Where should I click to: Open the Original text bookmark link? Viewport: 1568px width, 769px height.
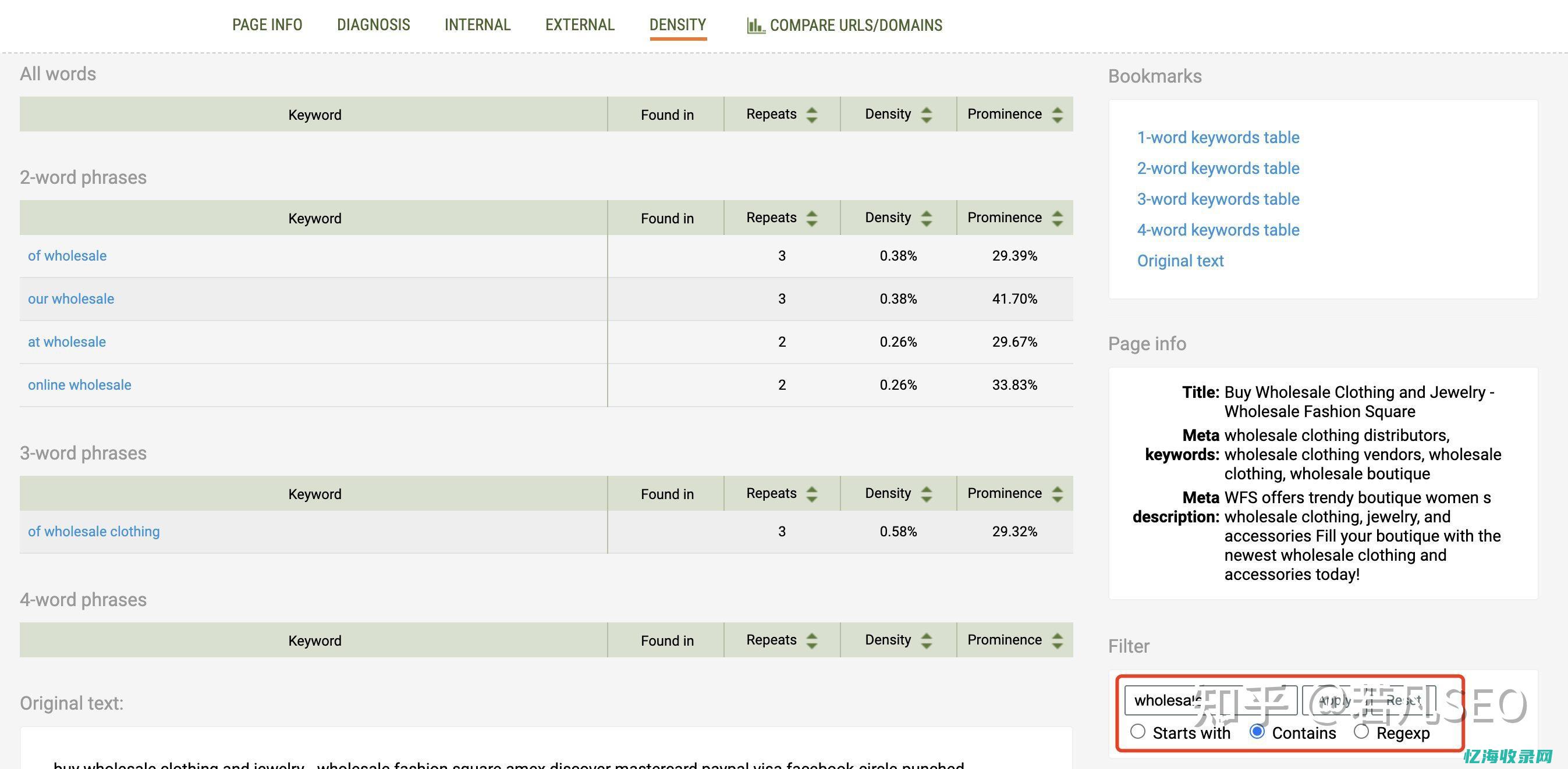pos(1180,261)
